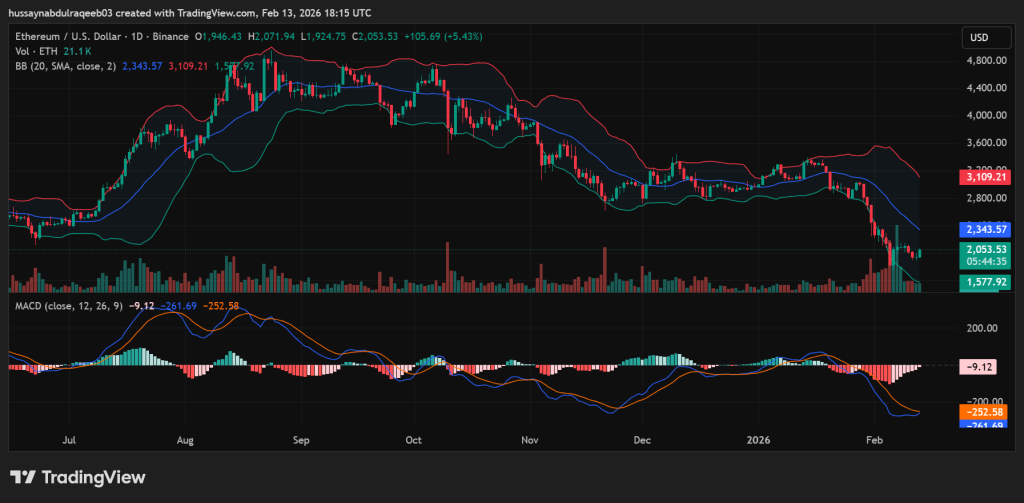
Task: Click the Vol · ETH volume legend
Action: [36, 51]
